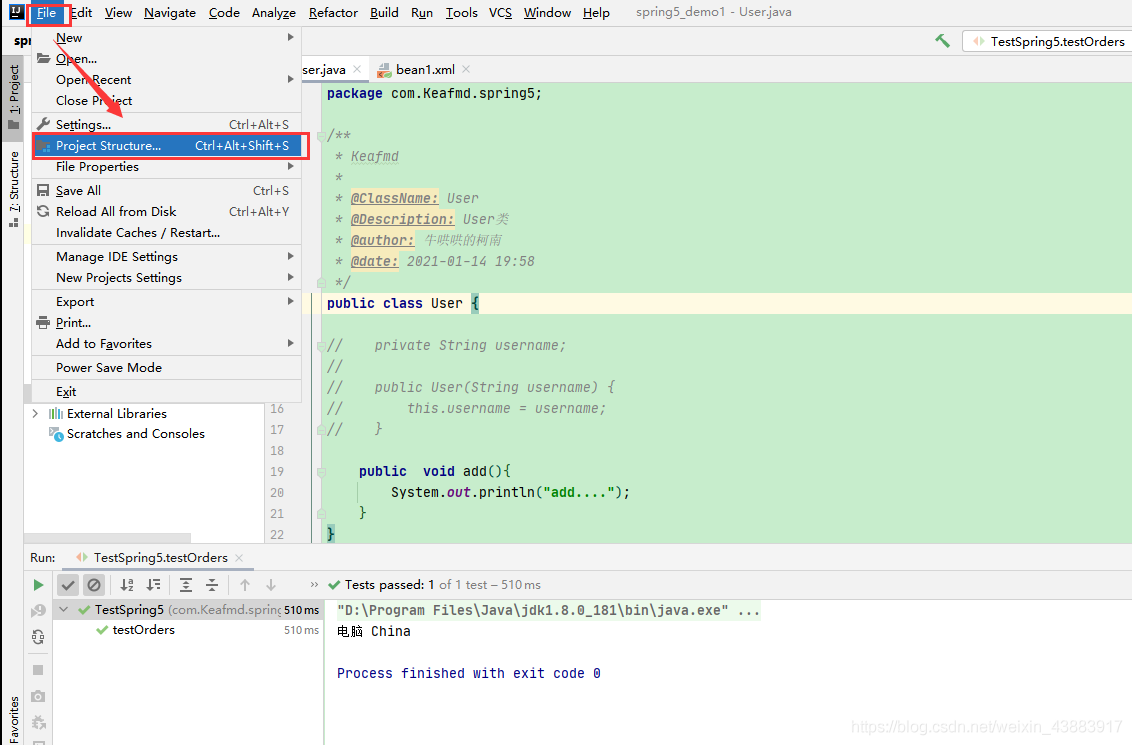
Task: Fold the Javadoc comment in gutter
Action: (x=321, y=136)
